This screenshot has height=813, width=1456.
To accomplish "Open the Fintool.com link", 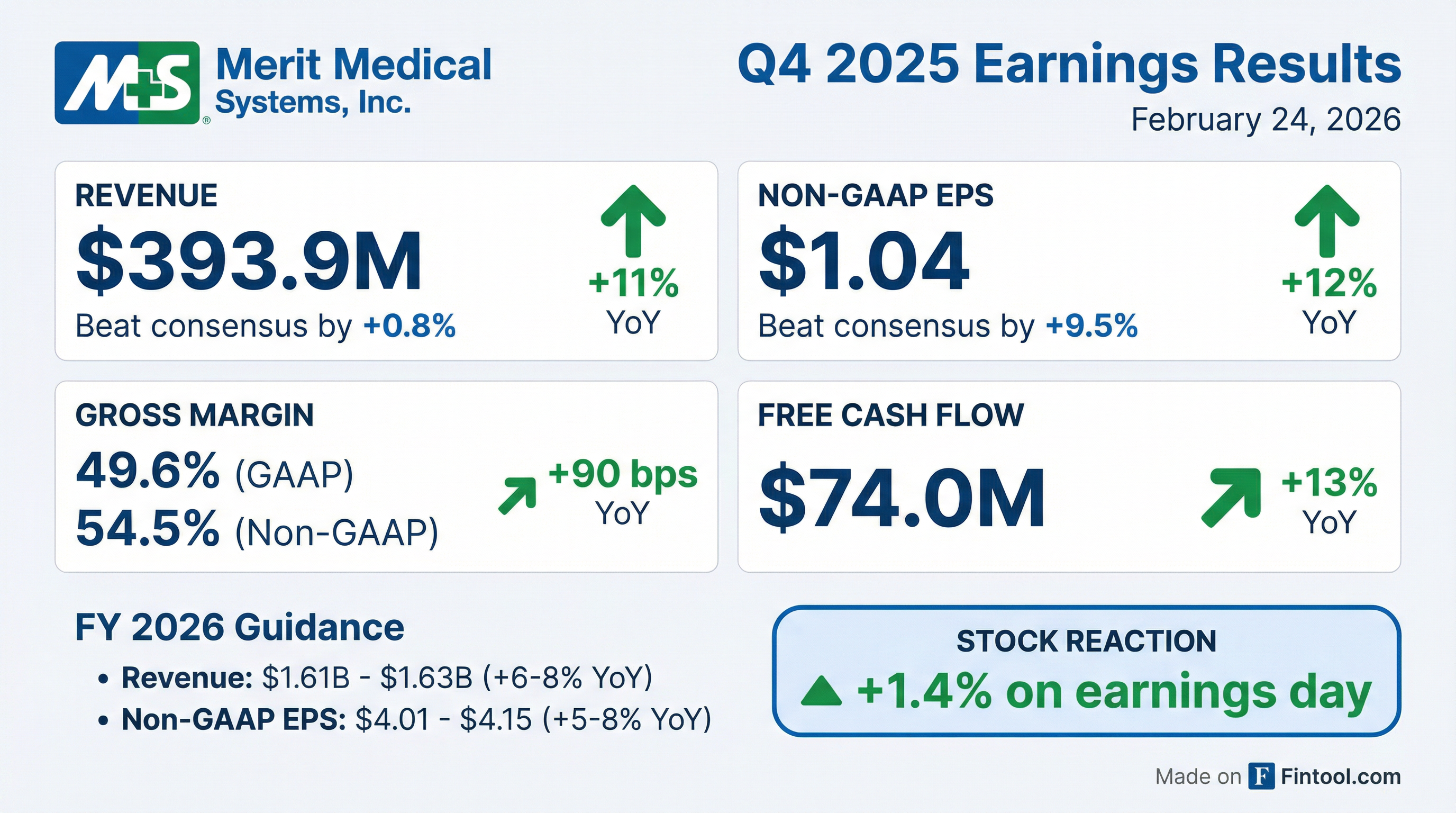I will pyautogui.click(x=1340, y=777).
